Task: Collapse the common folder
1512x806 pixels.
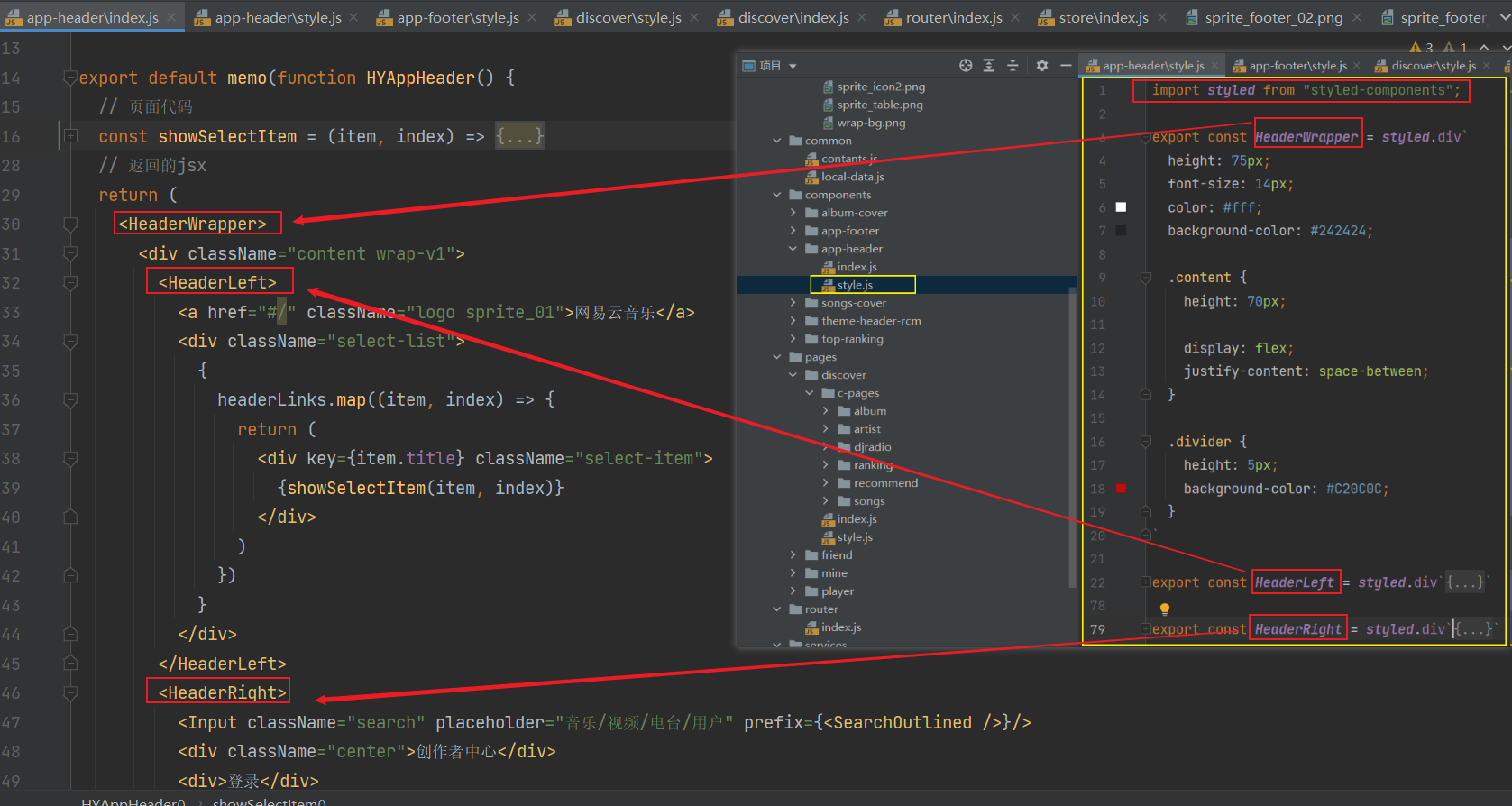Action: 777,141
